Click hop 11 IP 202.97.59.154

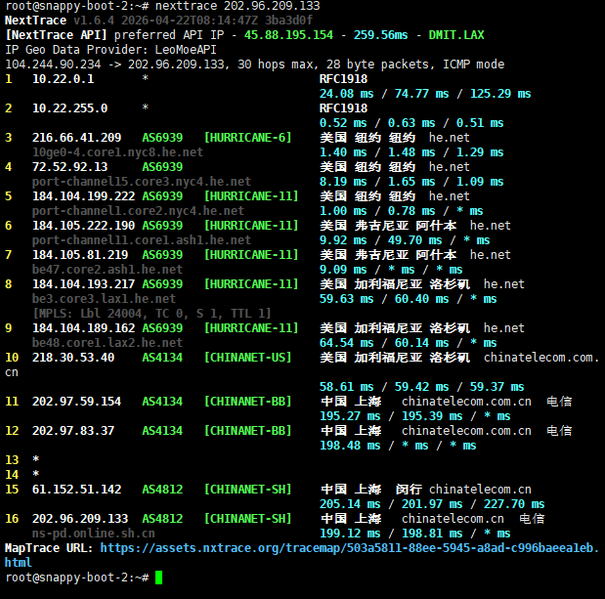(77, 402)
